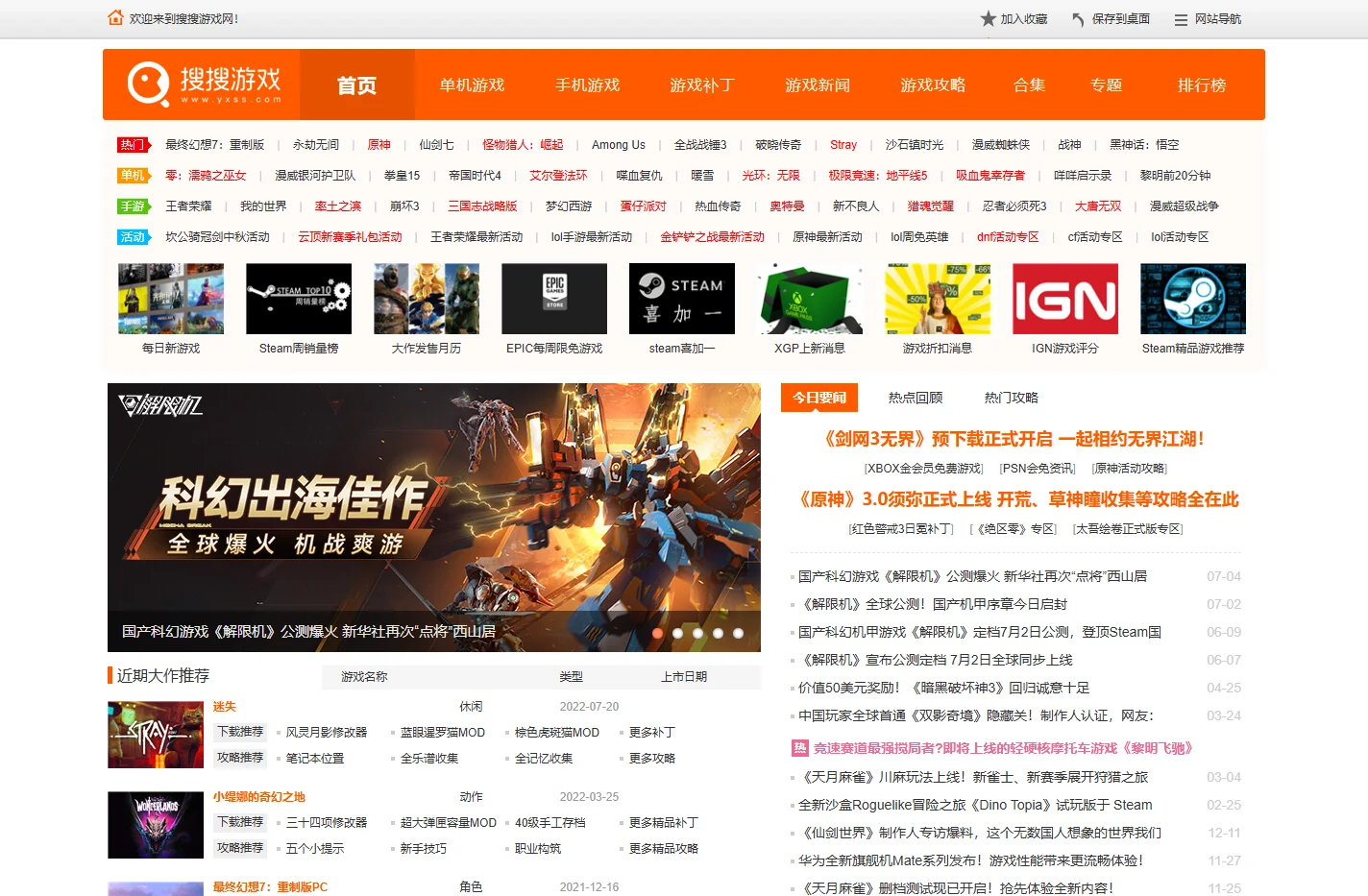
Task: Switch to the 热点回顾 tab
Action: (916, 398)
